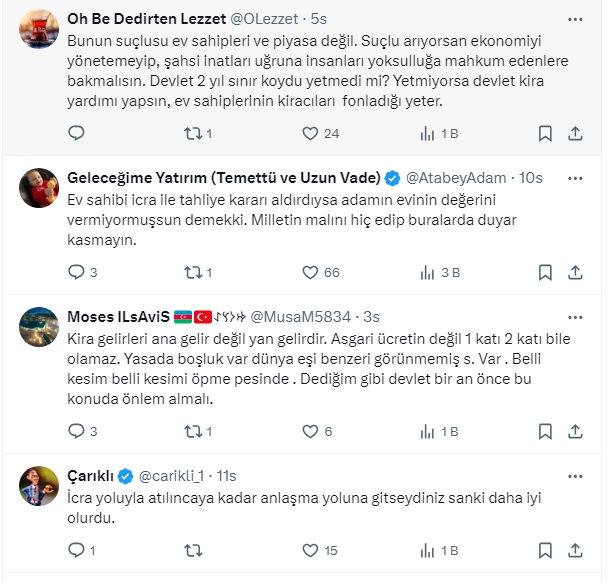Share Çarıklı's tweet

click(576, 550)
